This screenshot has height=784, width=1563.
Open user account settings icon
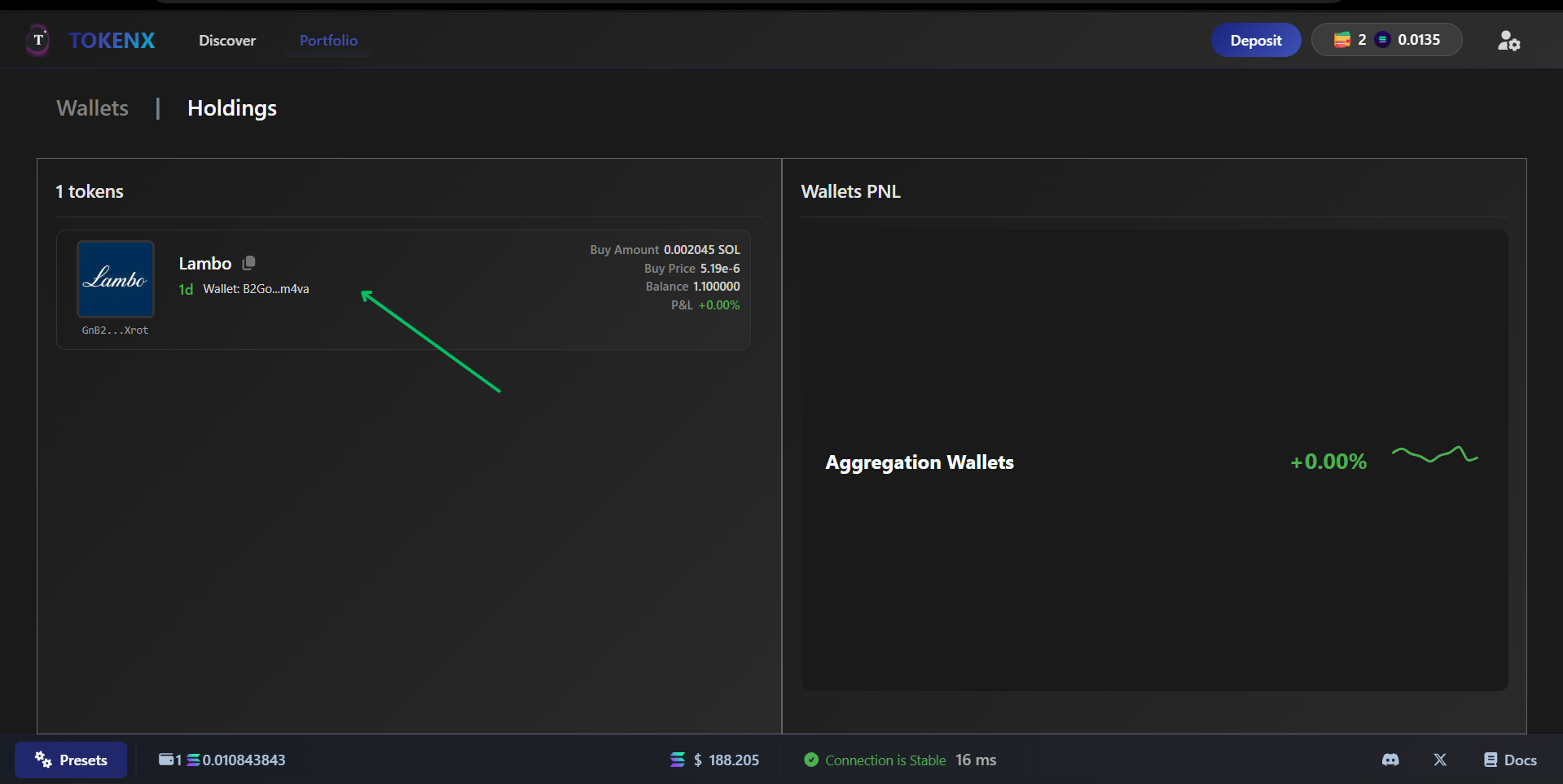tap(1508, 41)
